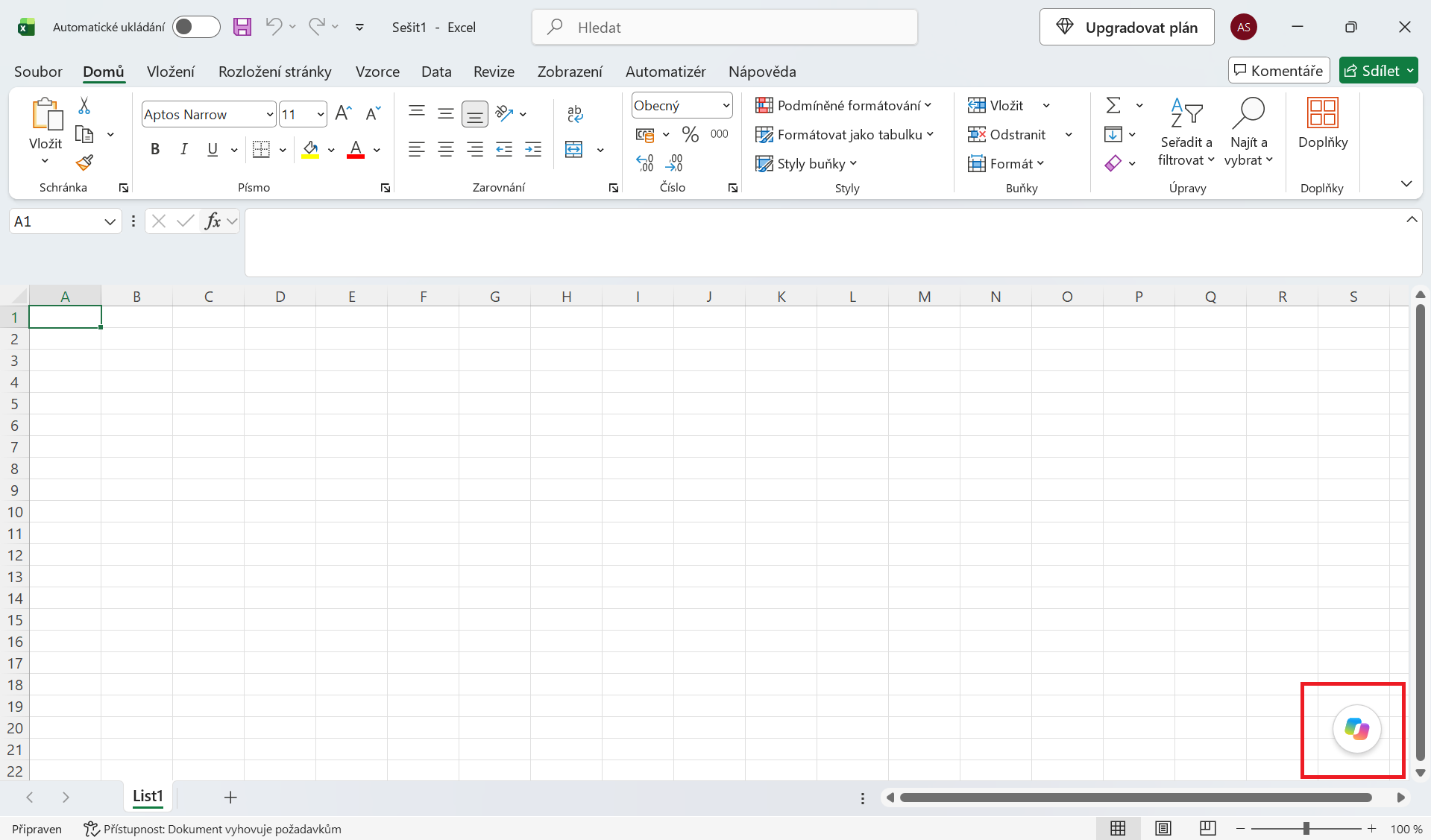Apply Percent Style number format
The height and width of the screenshot is (840, 1431).
[x=691, y=134]
